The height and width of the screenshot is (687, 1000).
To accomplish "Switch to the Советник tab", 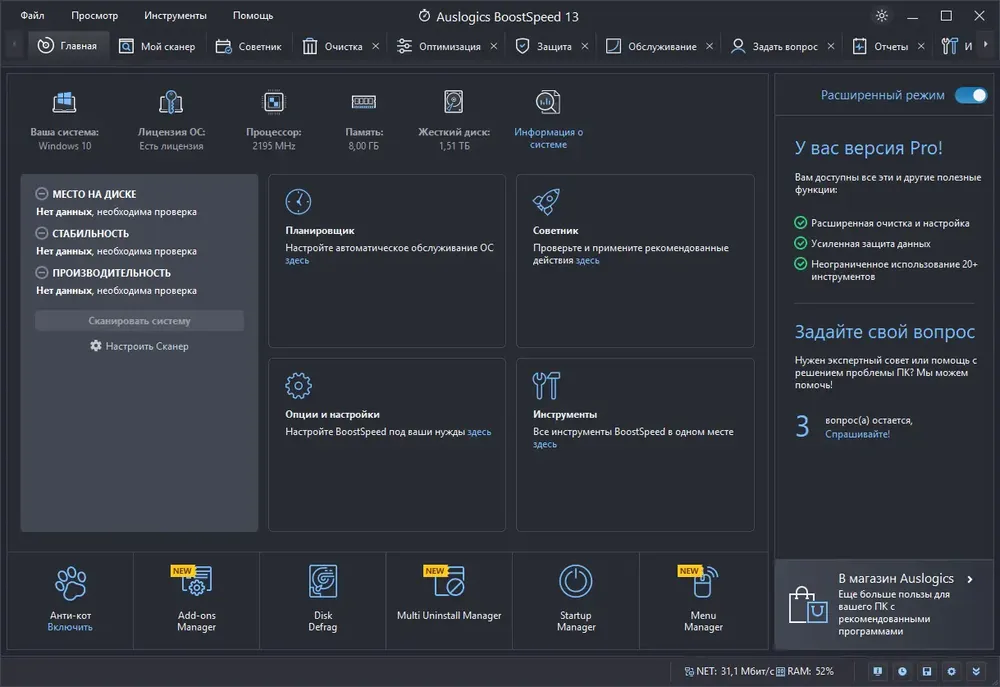I will click(x=249, y=47).
